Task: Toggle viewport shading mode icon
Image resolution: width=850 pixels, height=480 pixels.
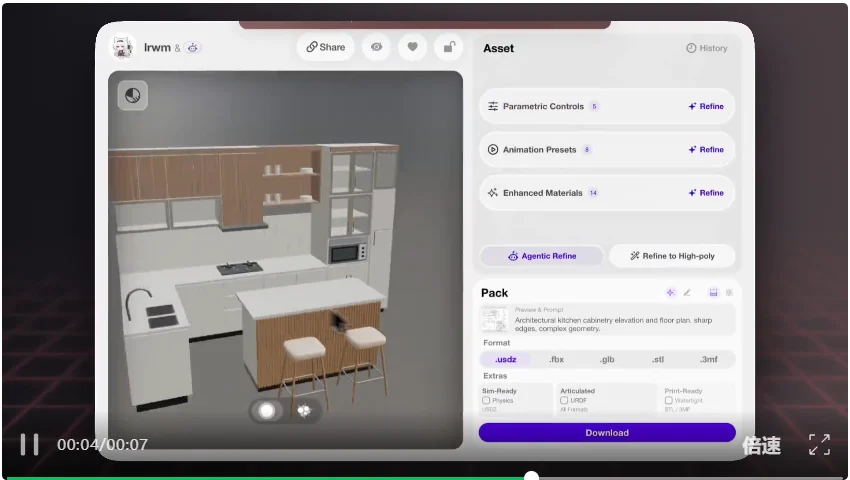Action: 133,95
